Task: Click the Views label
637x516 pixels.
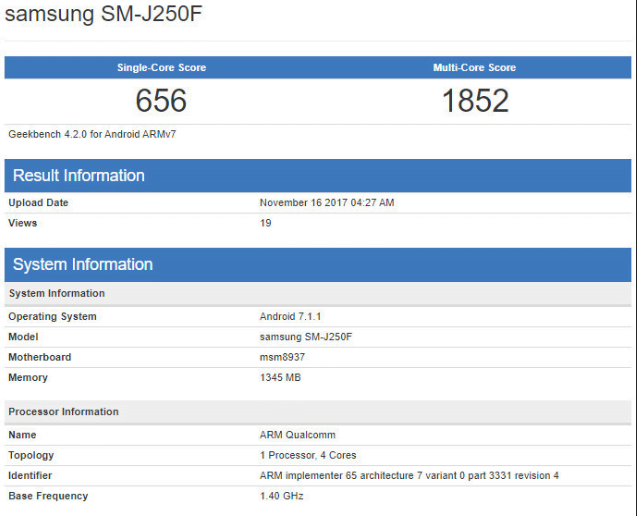Action: click(x=23, y=223)
